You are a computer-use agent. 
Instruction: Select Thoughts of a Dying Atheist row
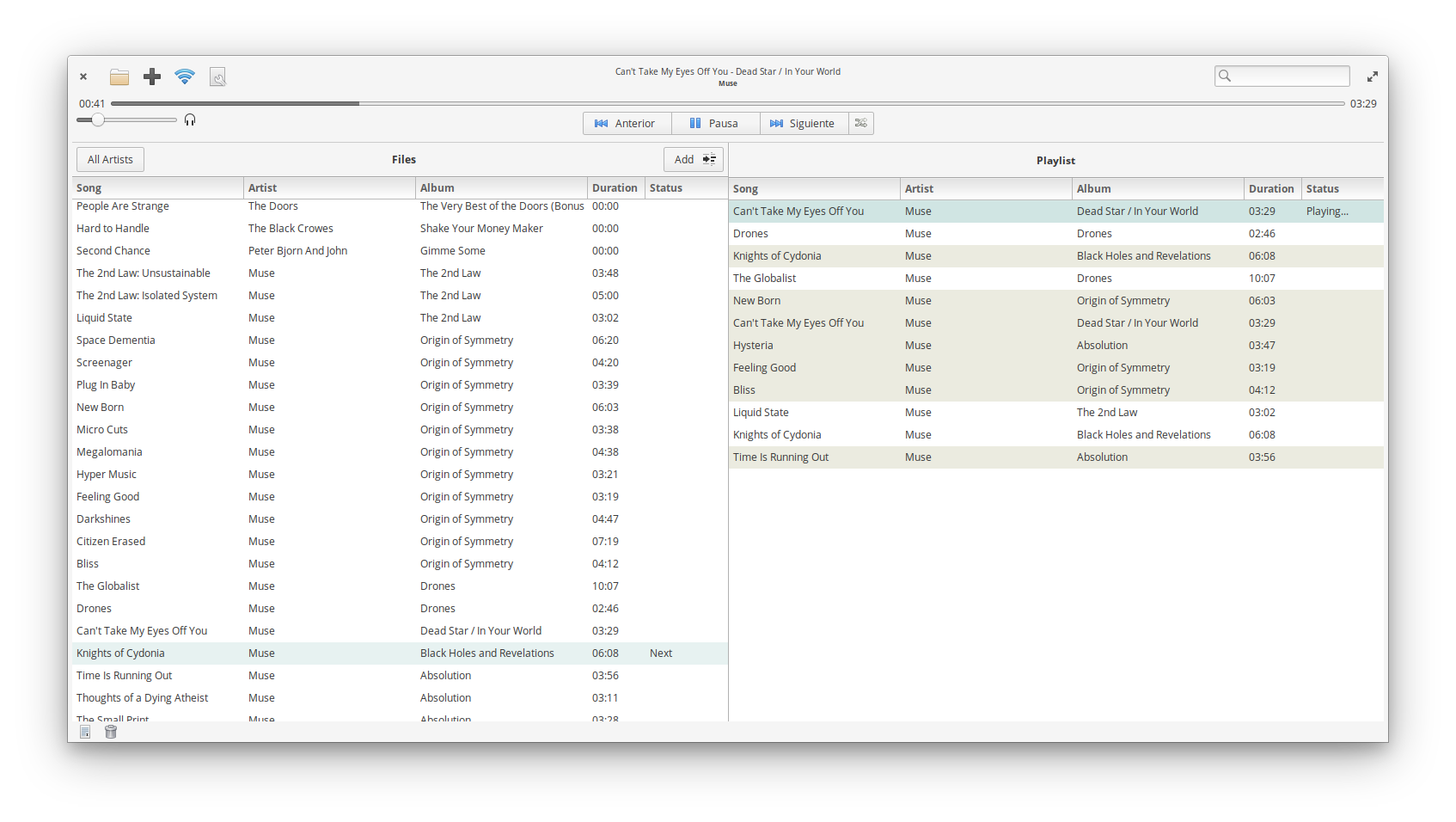[400, 697]
